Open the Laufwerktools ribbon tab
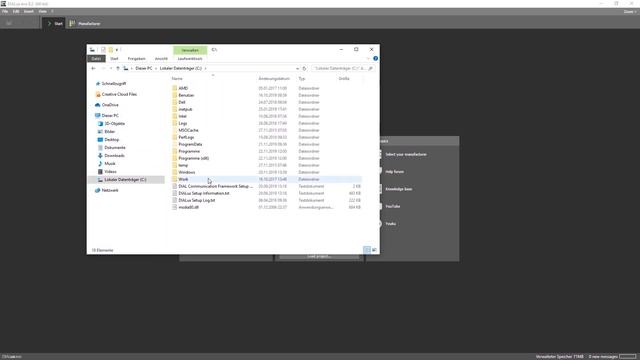 (190, 59)
